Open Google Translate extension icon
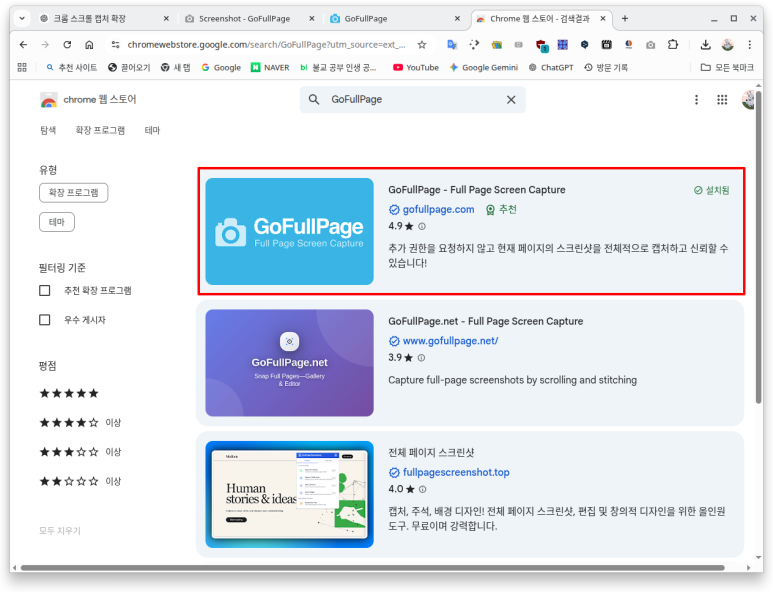The image size is (773, 592). coord(452,45)
